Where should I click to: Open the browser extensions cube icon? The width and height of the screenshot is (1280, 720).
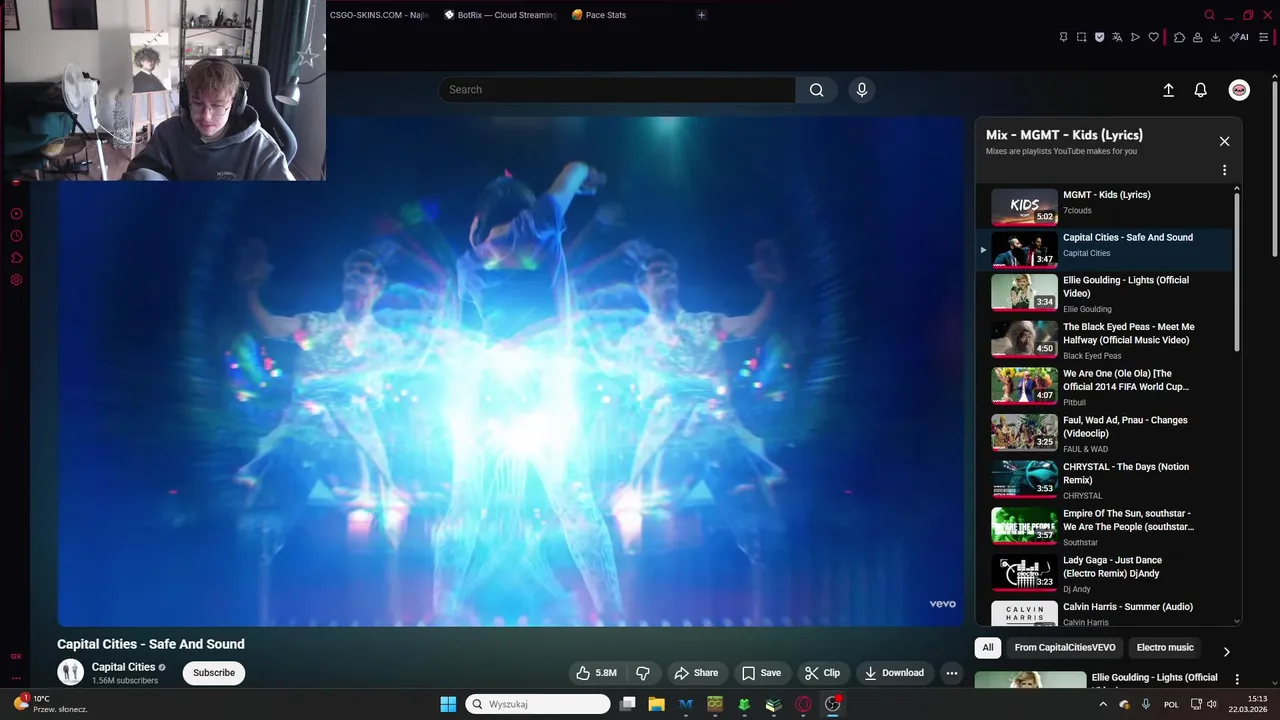click(x=1179, y=37)
